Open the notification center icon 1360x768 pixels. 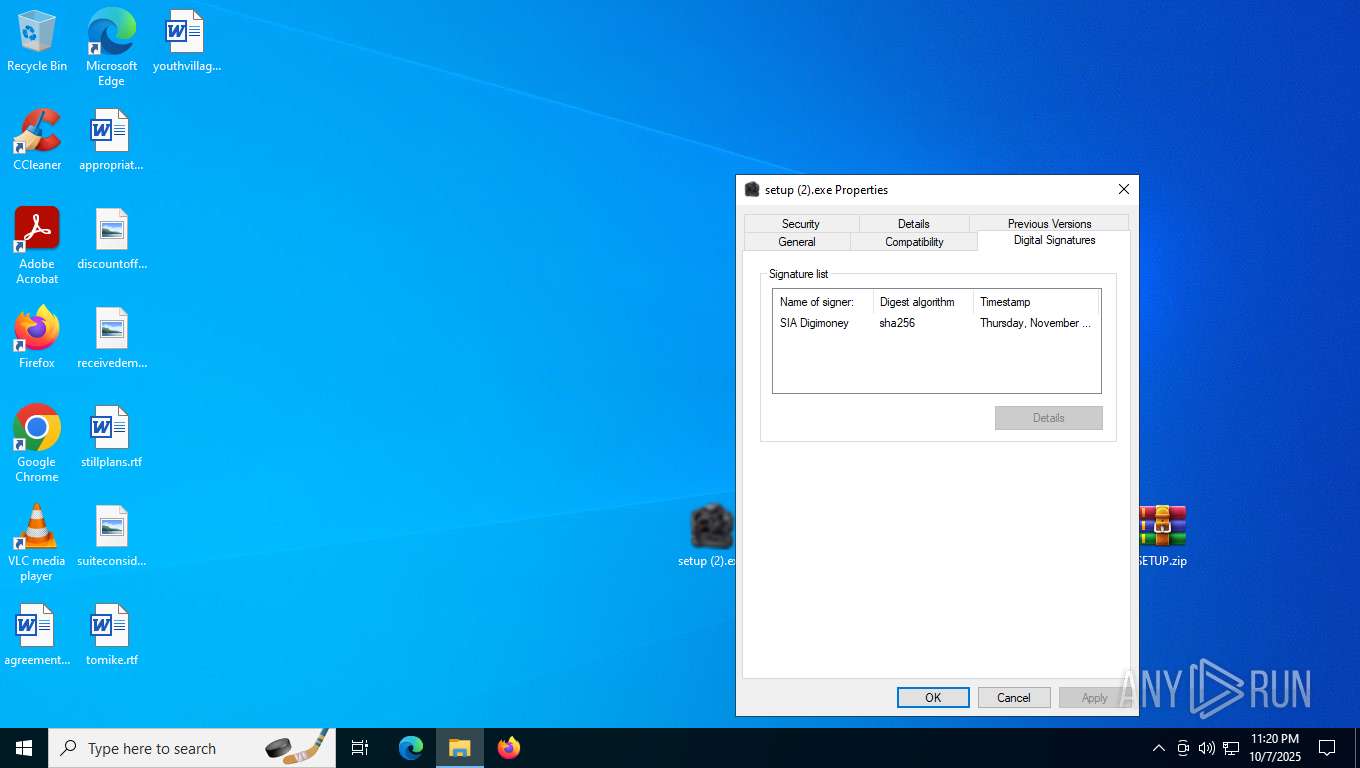click(1327, 748)
